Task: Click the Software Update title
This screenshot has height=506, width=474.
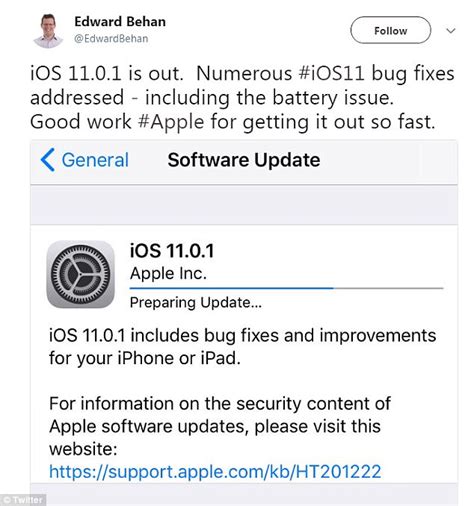Action: click(244, 160)
